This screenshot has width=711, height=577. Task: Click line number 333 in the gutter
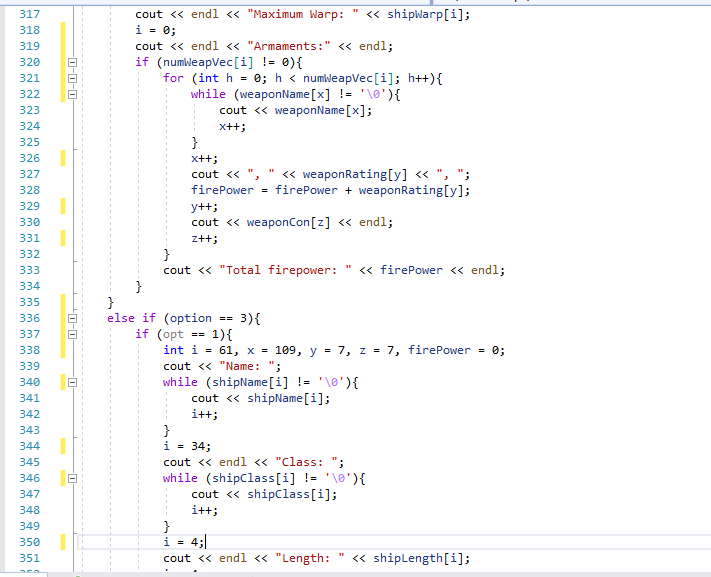pos(29,270)
